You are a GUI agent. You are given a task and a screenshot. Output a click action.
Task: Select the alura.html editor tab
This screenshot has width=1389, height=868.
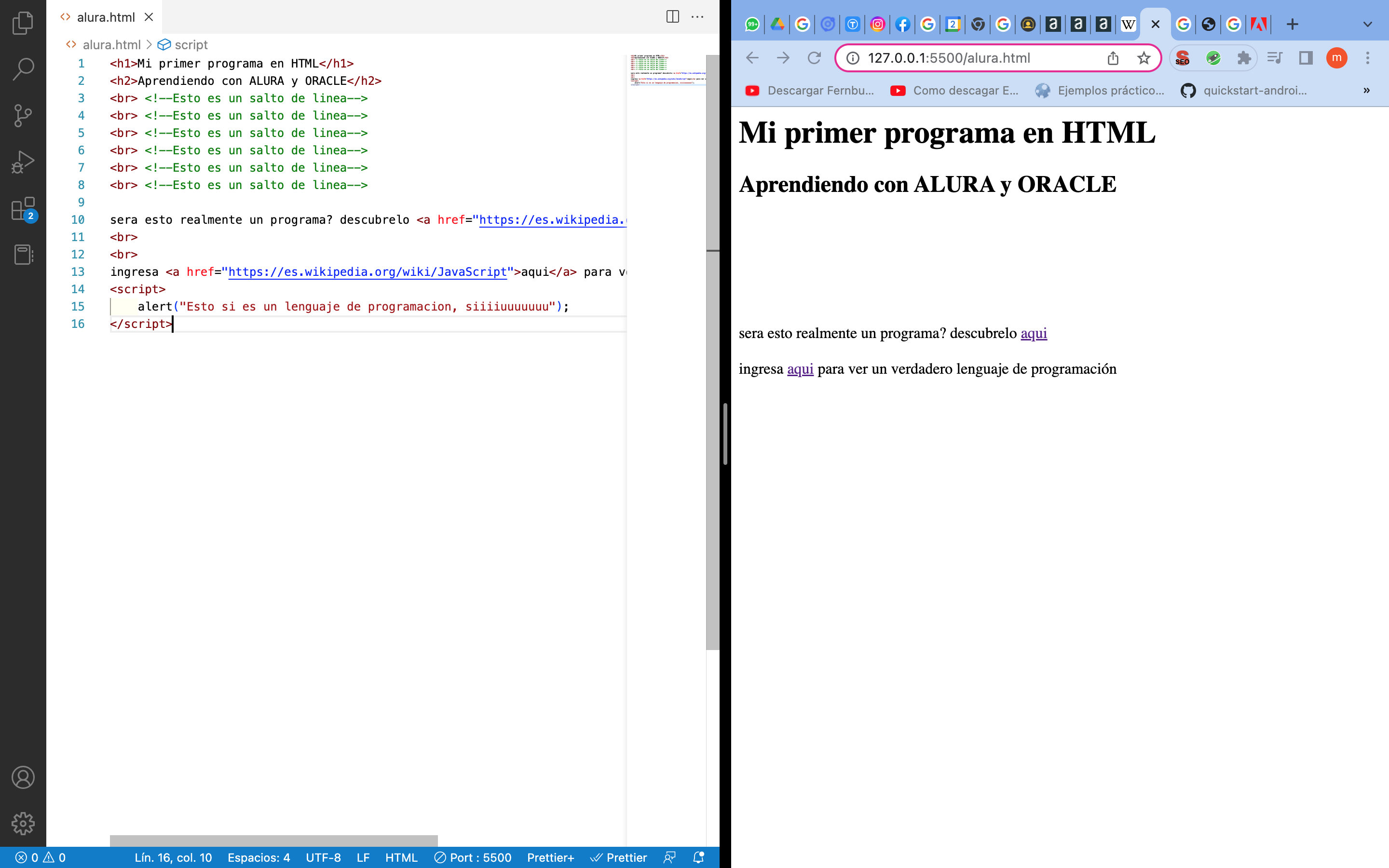pos(106,17)
